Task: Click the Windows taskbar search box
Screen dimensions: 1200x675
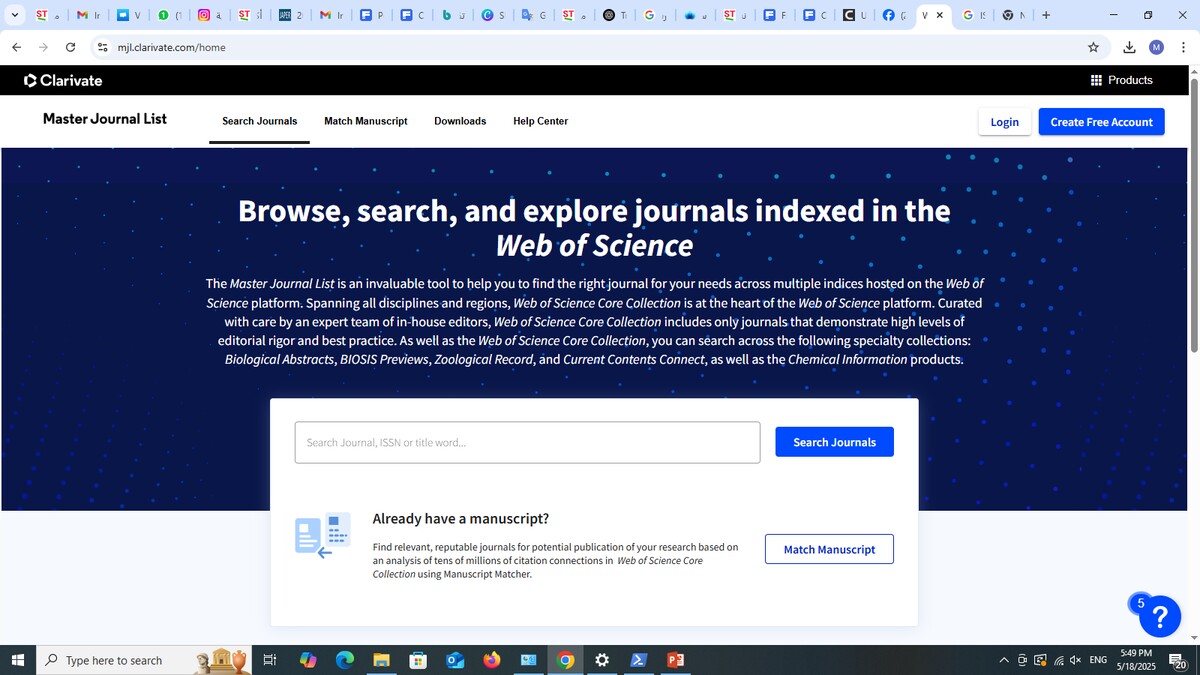Action: tap(143, 660)
